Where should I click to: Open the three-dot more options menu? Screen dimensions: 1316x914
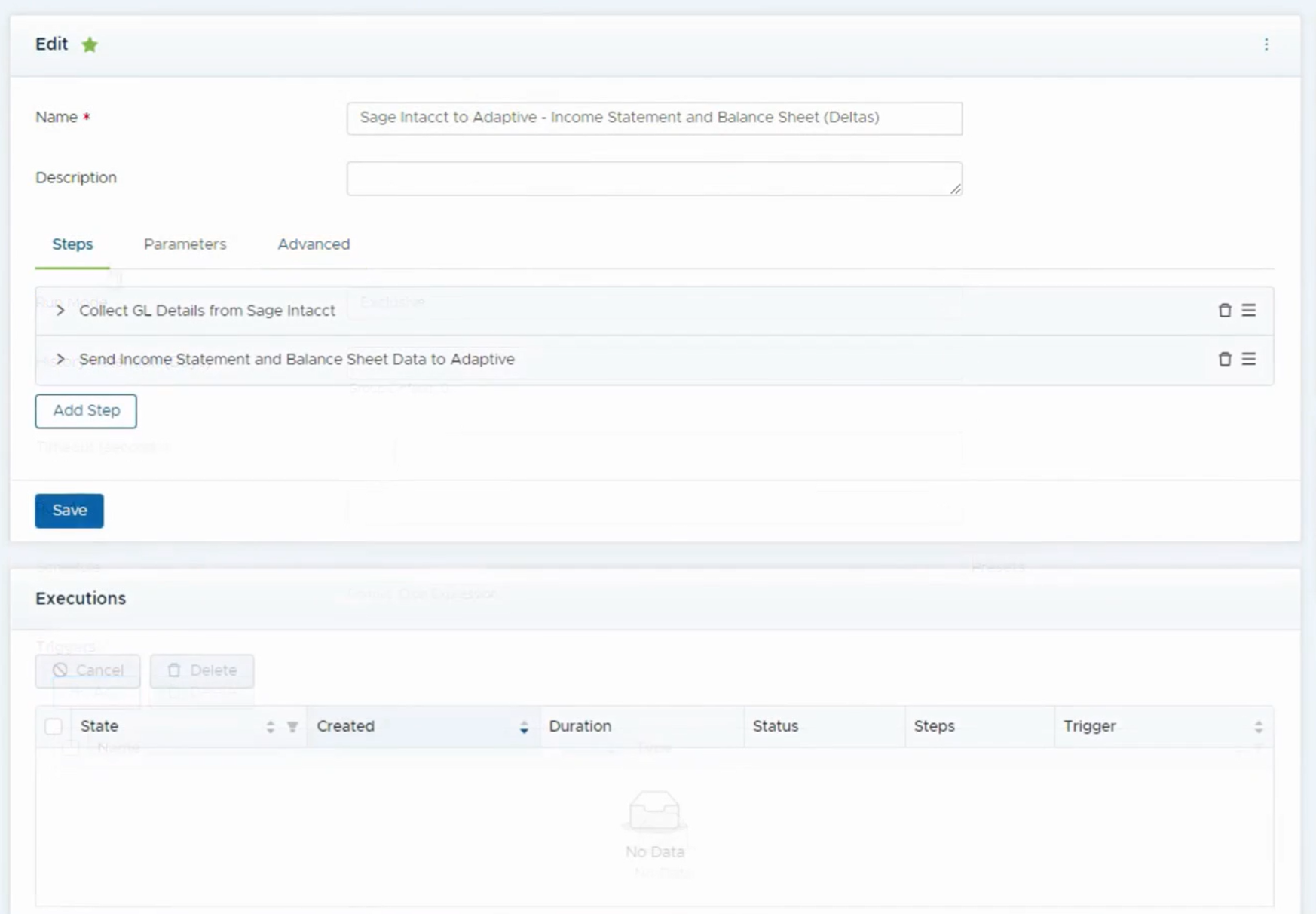click(1266, 44)
